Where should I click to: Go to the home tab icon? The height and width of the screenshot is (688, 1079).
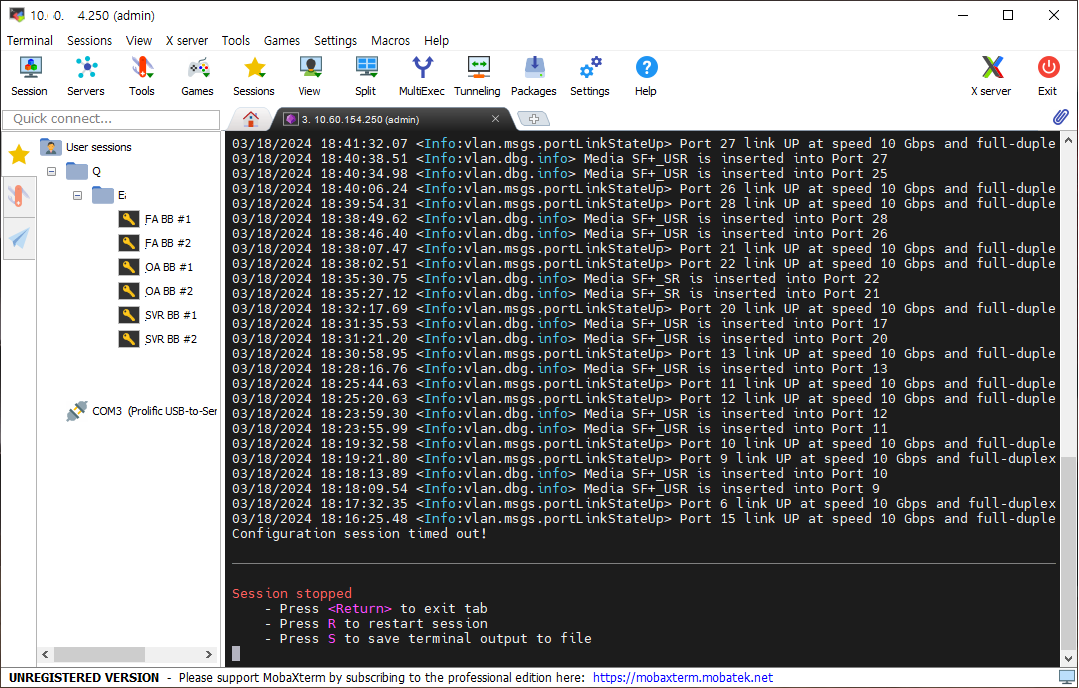250,119
